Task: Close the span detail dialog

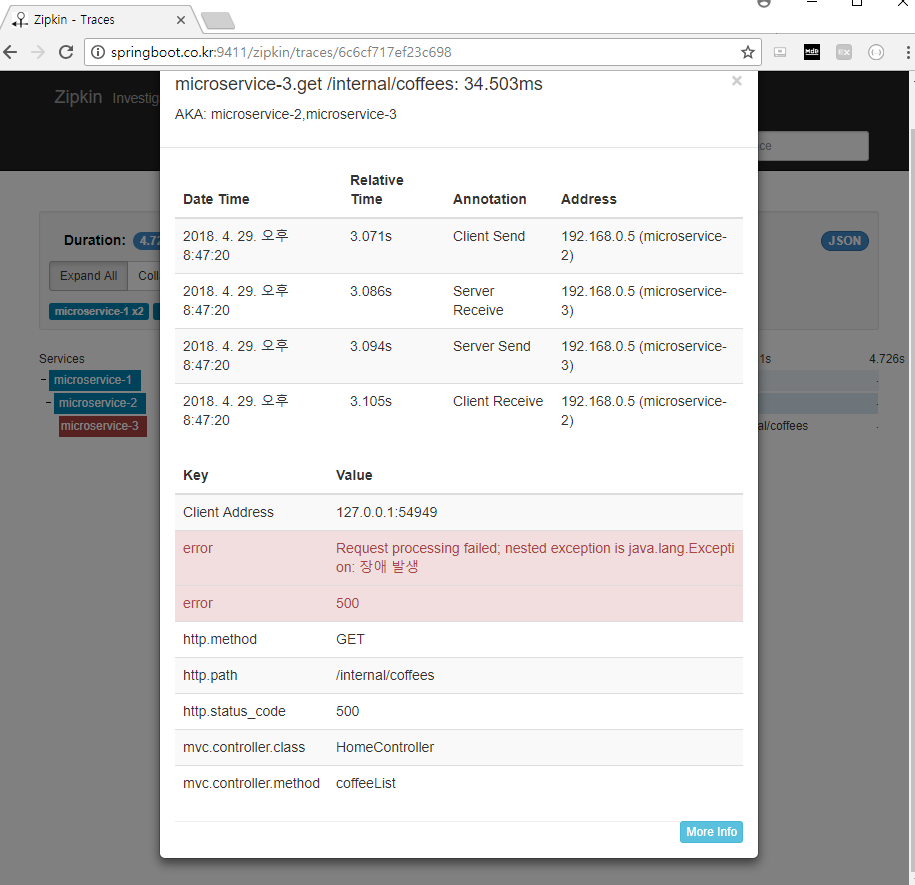Action: coord(736,81)
